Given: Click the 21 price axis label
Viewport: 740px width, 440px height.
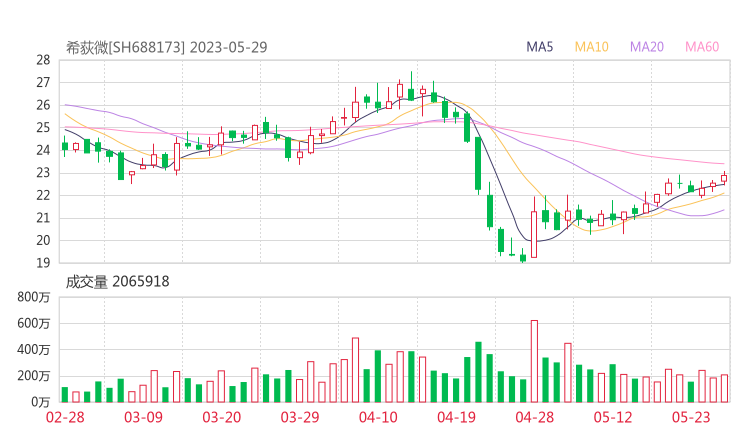Looking at the screenshot, I should tap(43, 218).
